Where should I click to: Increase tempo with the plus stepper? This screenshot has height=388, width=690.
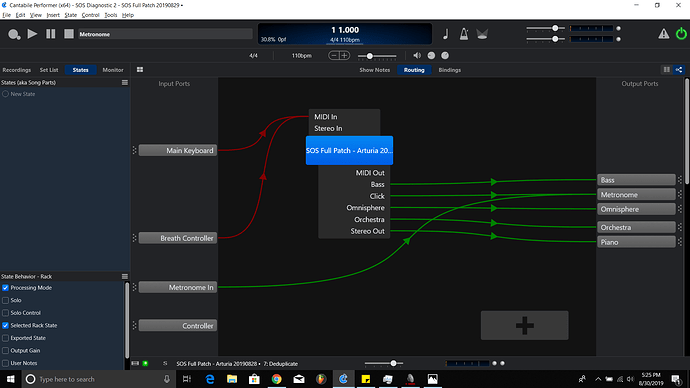[344, 55]
